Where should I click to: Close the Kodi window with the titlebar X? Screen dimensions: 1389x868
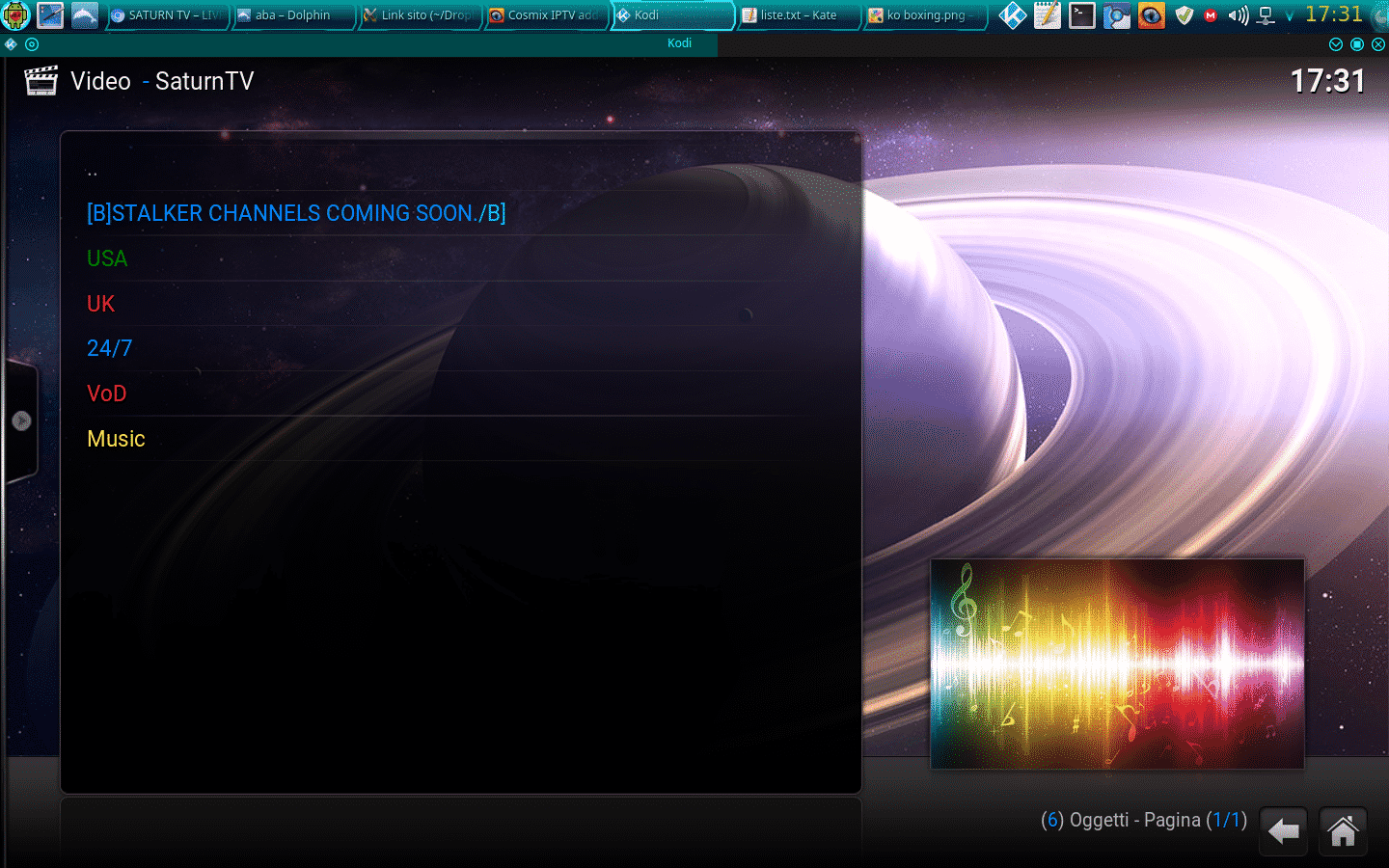1378,44
